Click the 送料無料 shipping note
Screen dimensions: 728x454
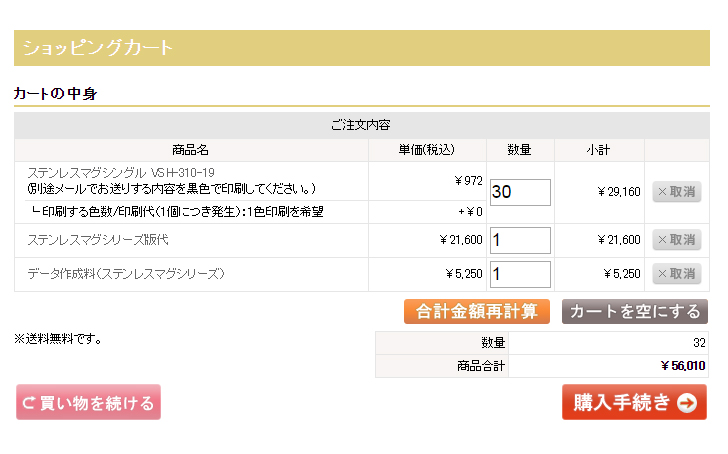pos(58,339)
